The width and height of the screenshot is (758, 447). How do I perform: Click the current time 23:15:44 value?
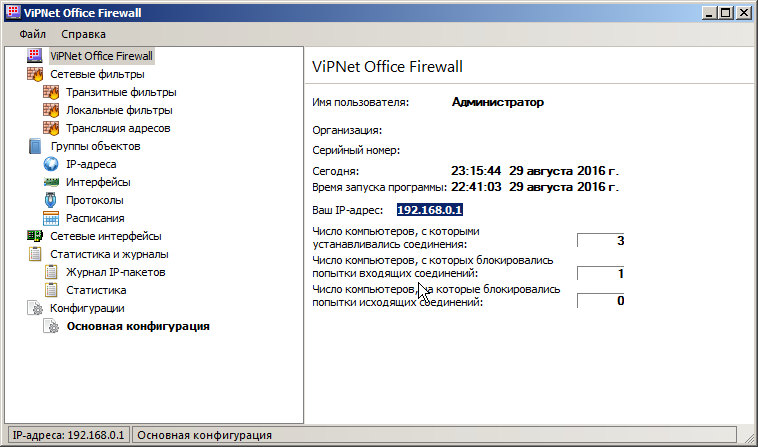[476, 171]
